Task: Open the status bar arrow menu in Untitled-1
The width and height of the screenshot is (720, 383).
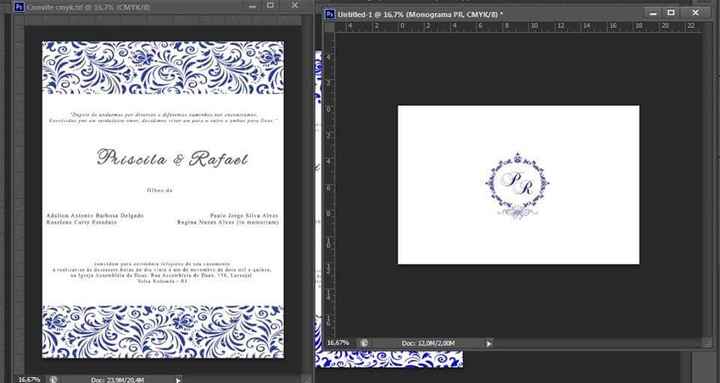Action: 489,343
